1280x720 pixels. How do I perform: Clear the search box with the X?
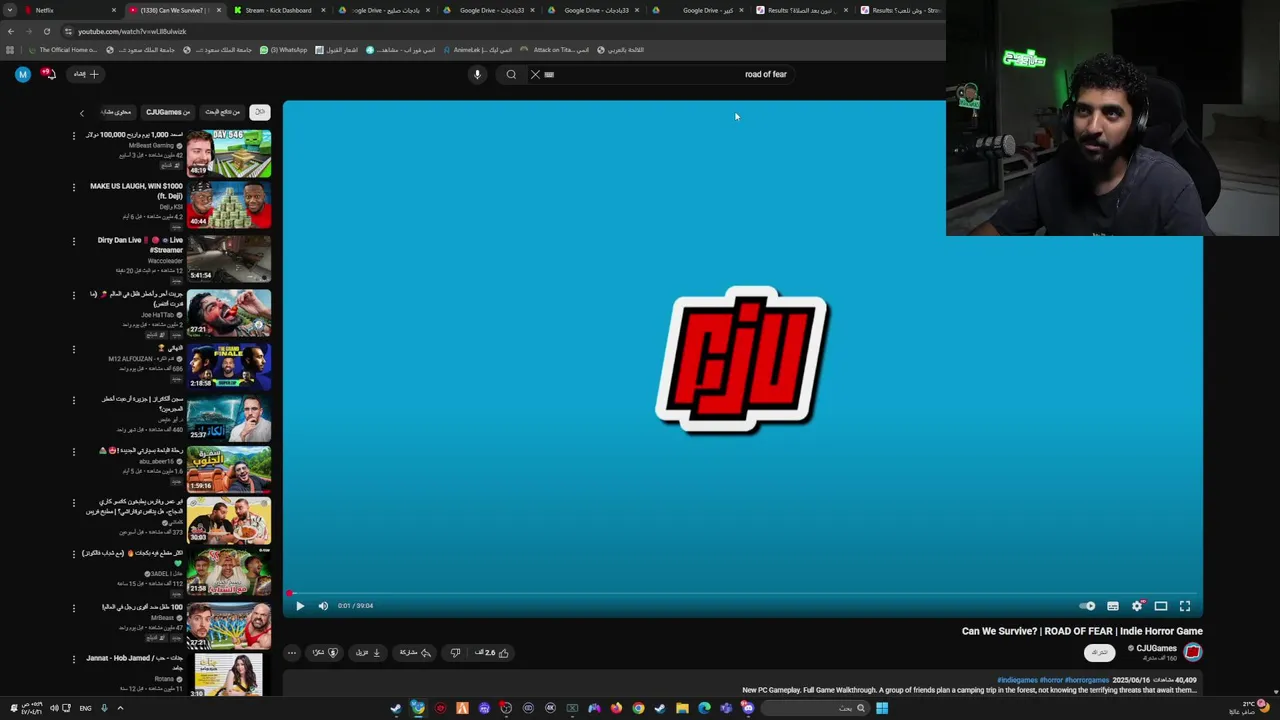[x=535, y=74]
